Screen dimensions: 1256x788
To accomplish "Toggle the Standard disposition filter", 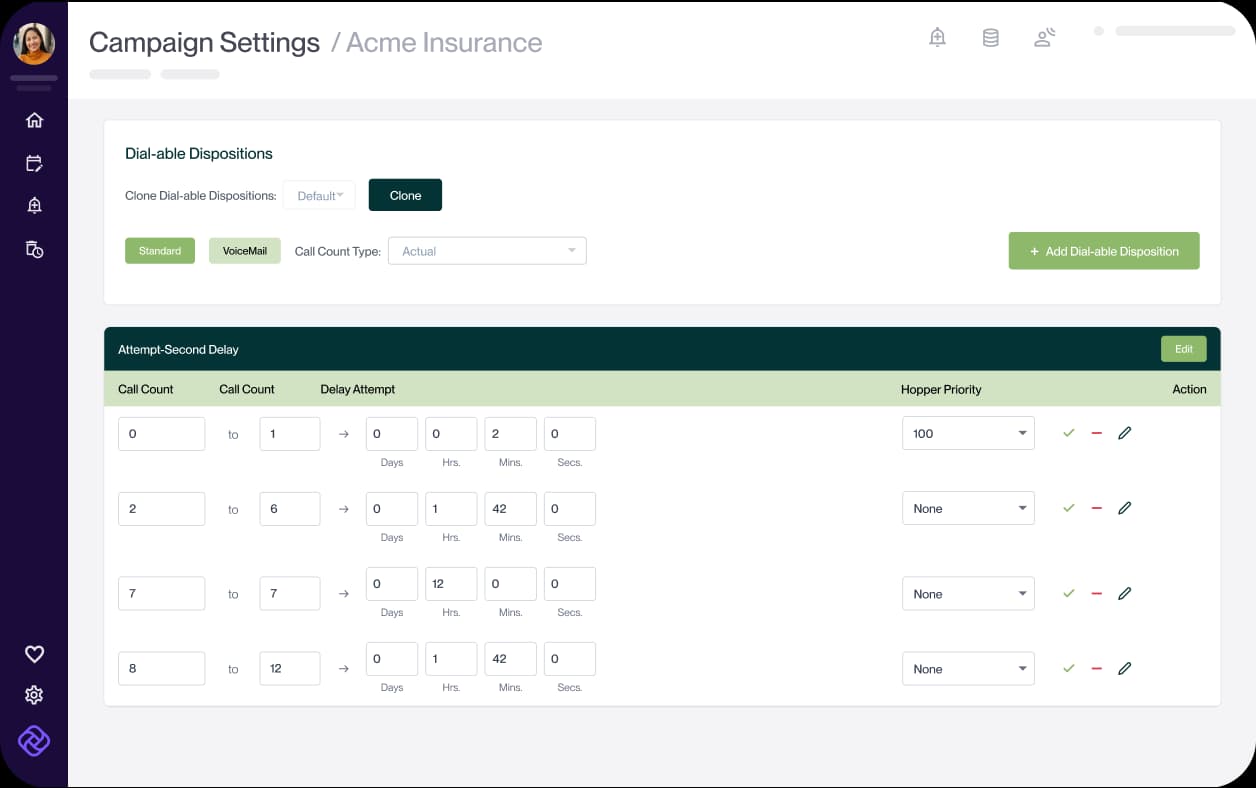I will point(160,251).
